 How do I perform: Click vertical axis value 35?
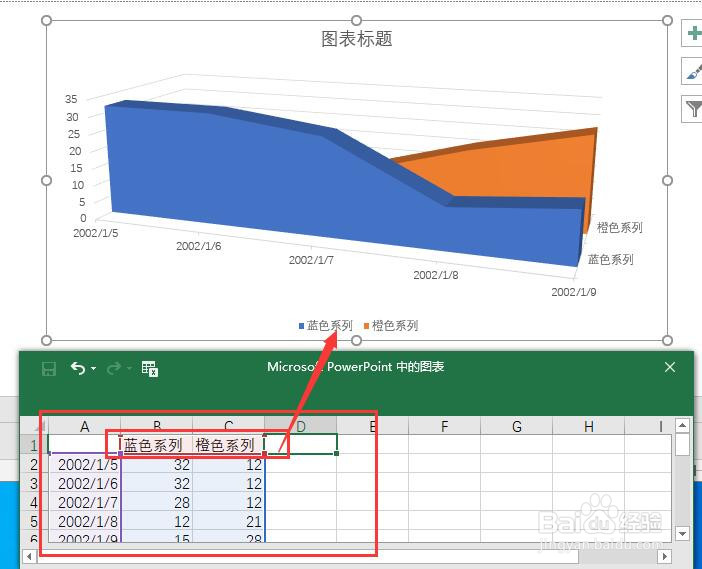tap(71, 99)
